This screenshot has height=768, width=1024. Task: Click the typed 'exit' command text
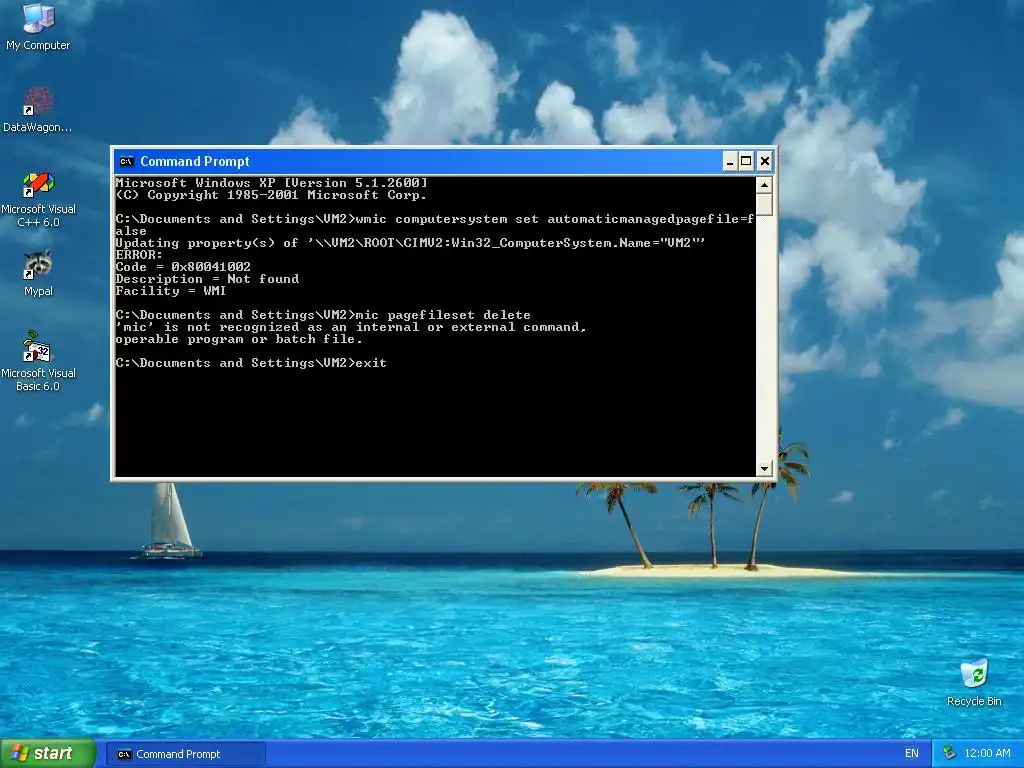tap(371, 363)
